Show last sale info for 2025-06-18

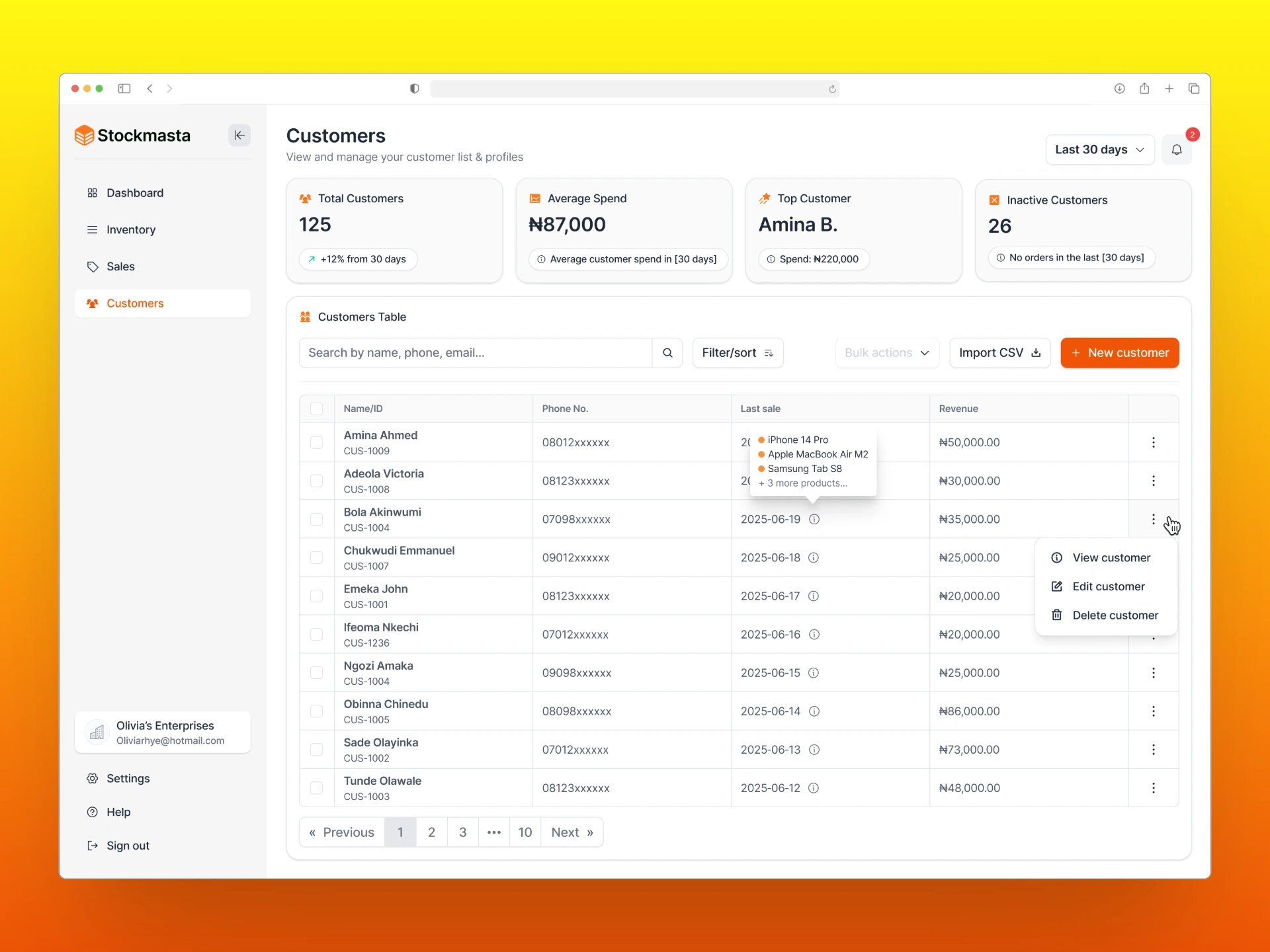point(814,558)
